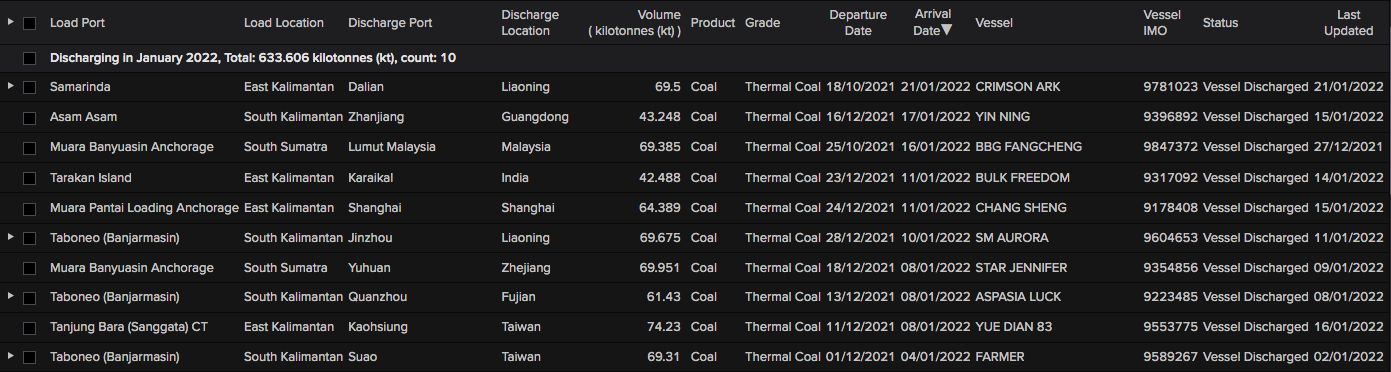
Task: Click the 74.23 volume value
Action: [x=663, y=327]
